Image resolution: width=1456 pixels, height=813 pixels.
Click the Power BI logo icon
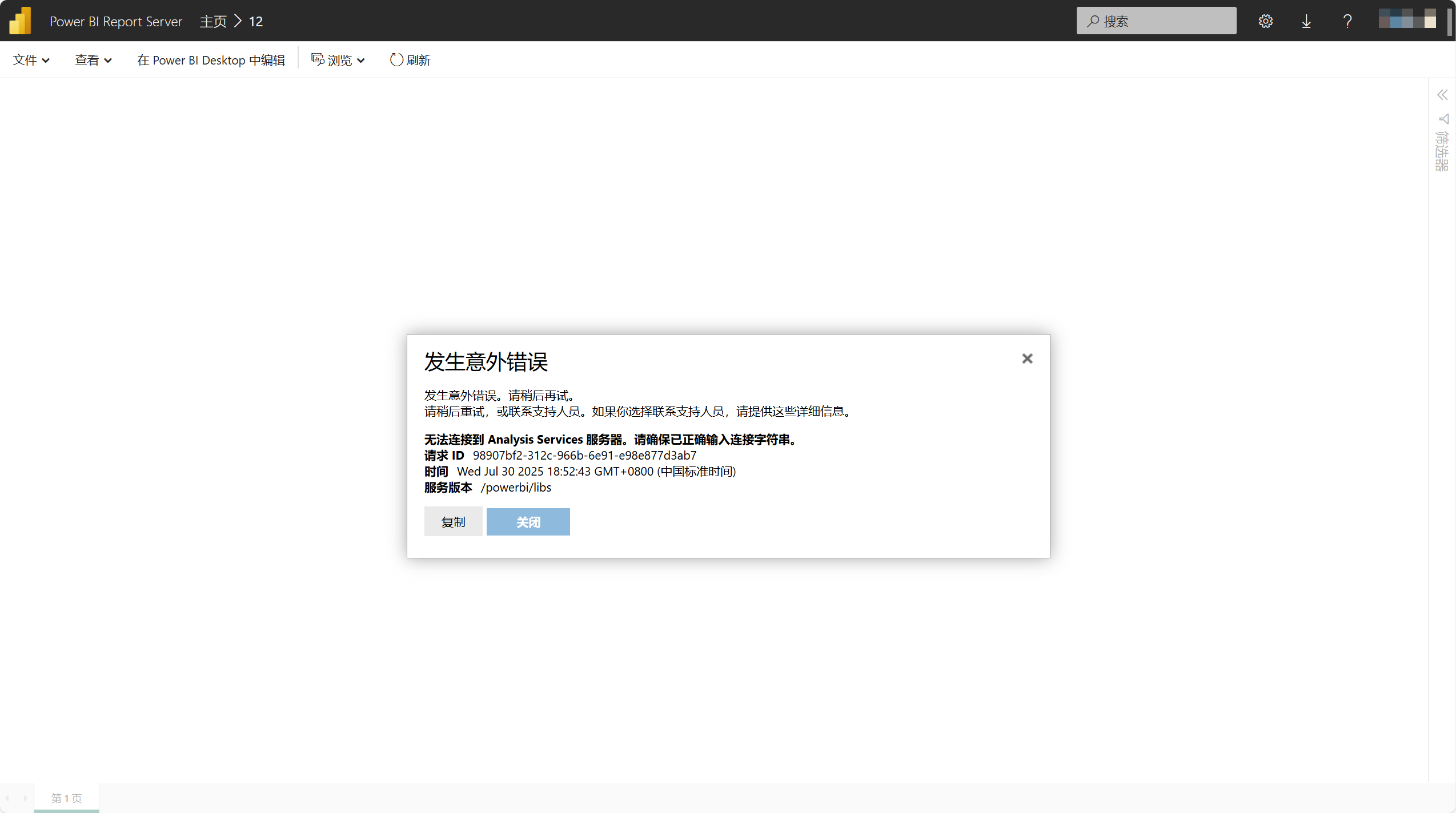pyautogui.click(x=21, y=21)
